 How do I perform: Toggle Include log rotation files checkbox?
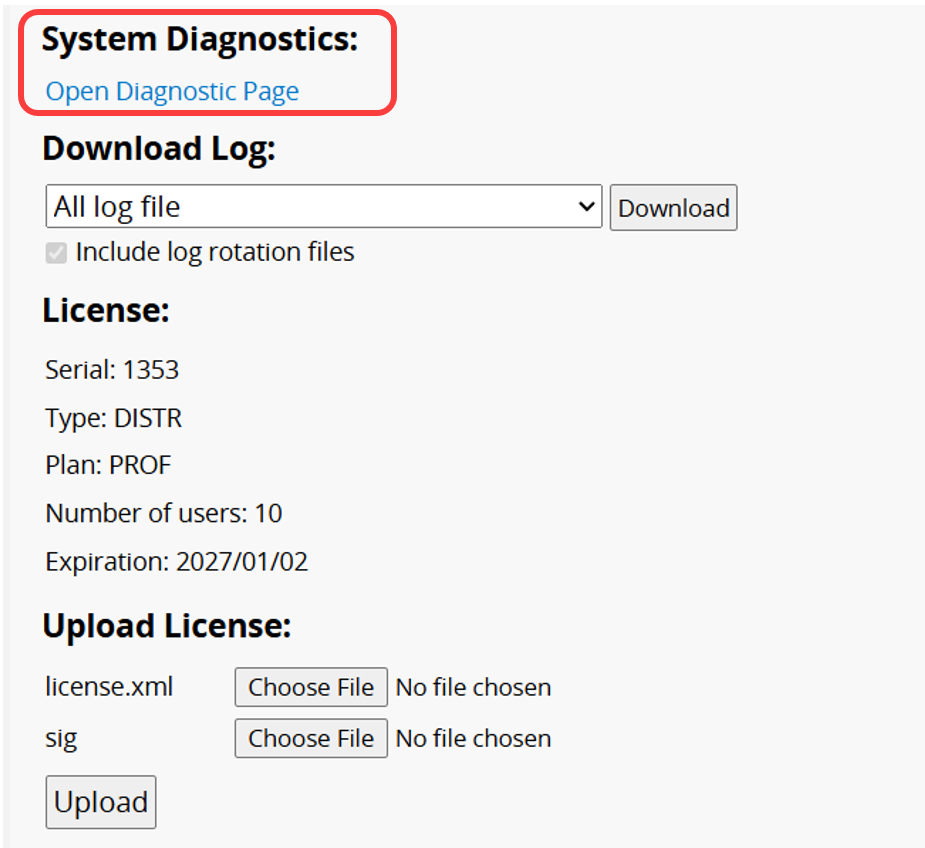click(x=56, y=252)
